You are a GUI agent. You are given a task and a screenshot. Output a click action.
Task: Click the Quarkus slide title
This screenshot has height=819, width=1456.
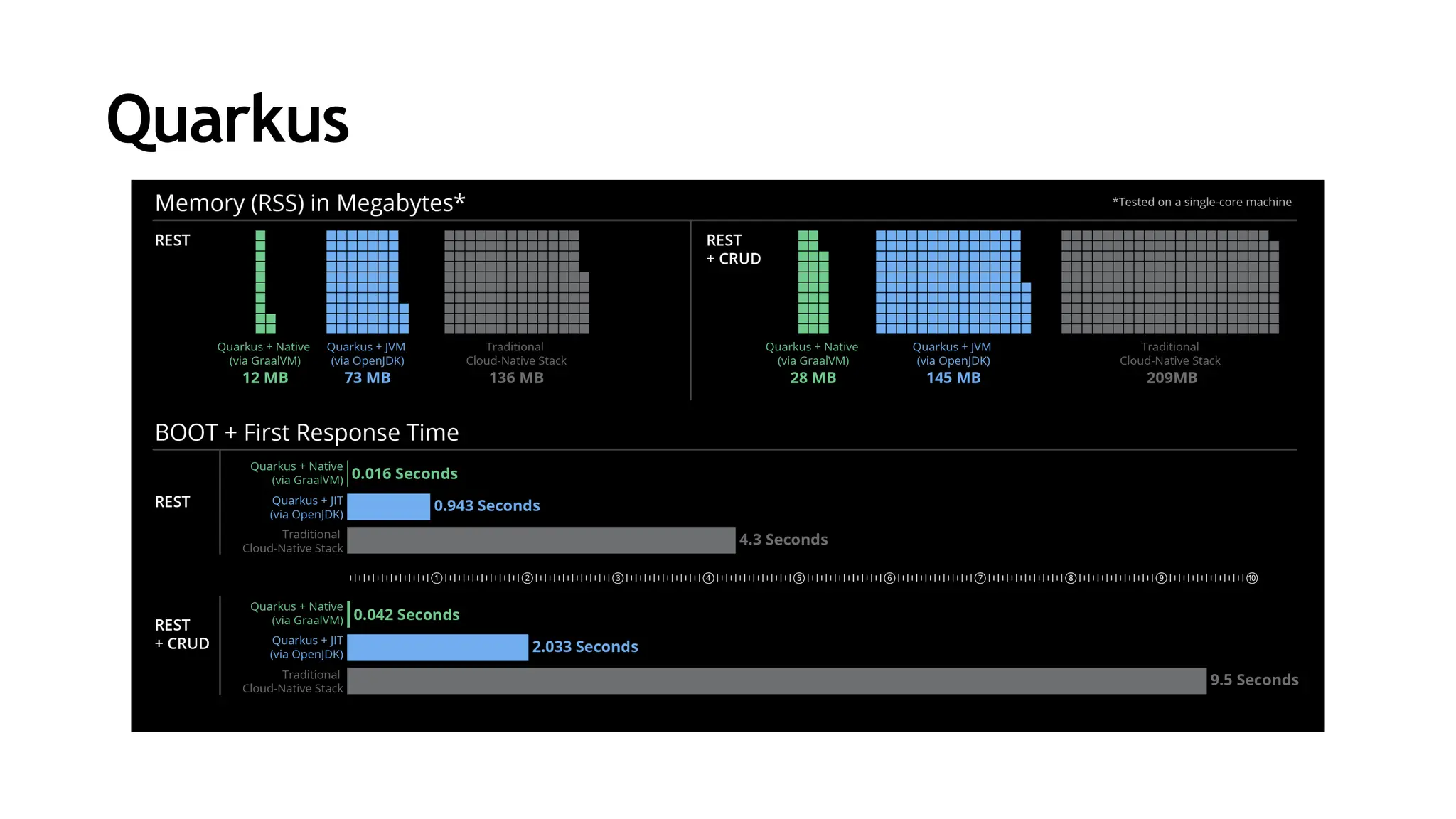point(227,120)
